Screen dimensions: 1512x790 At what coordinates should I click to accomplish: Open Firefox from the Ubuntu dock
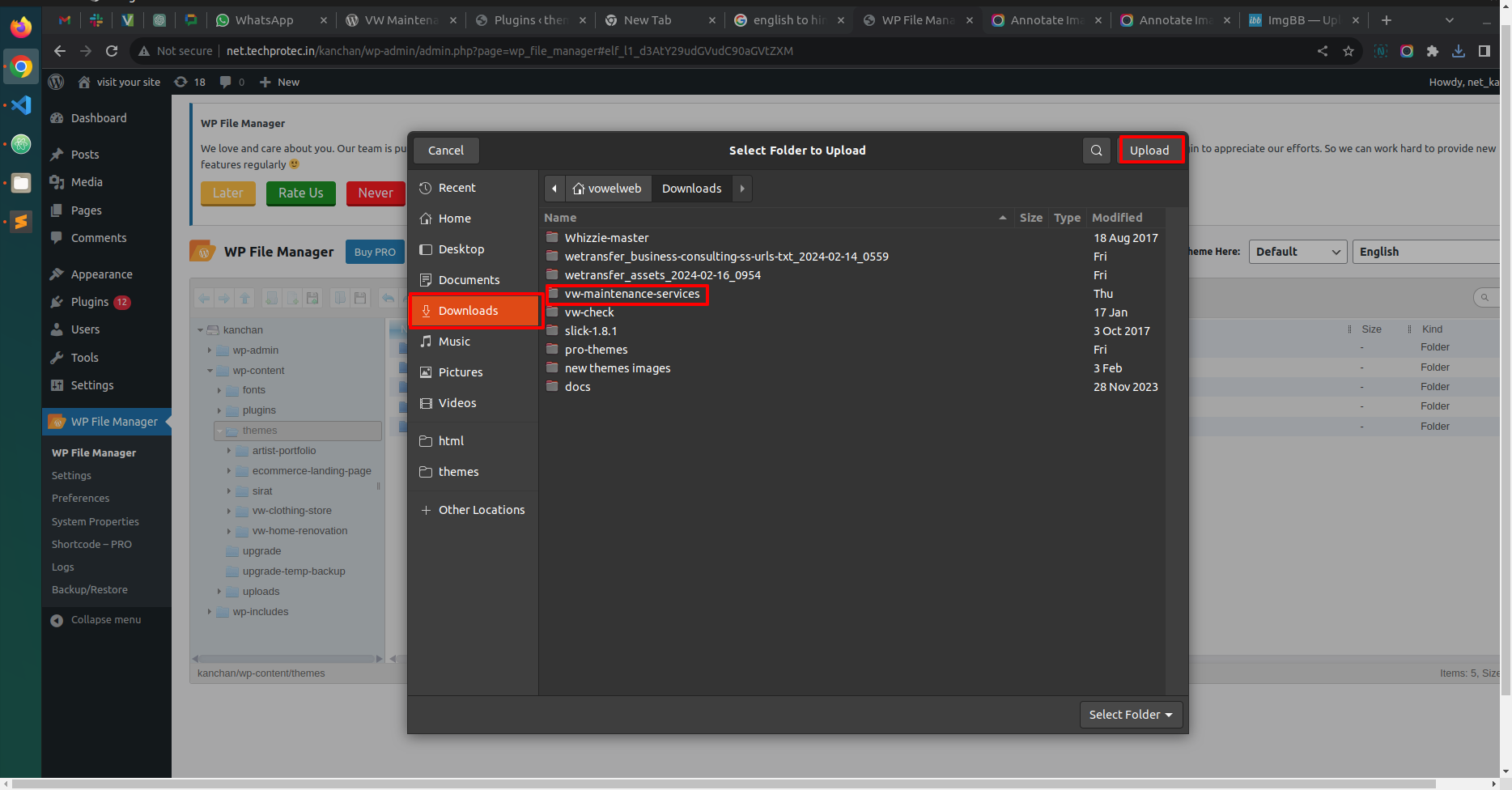tap(21, 27)
